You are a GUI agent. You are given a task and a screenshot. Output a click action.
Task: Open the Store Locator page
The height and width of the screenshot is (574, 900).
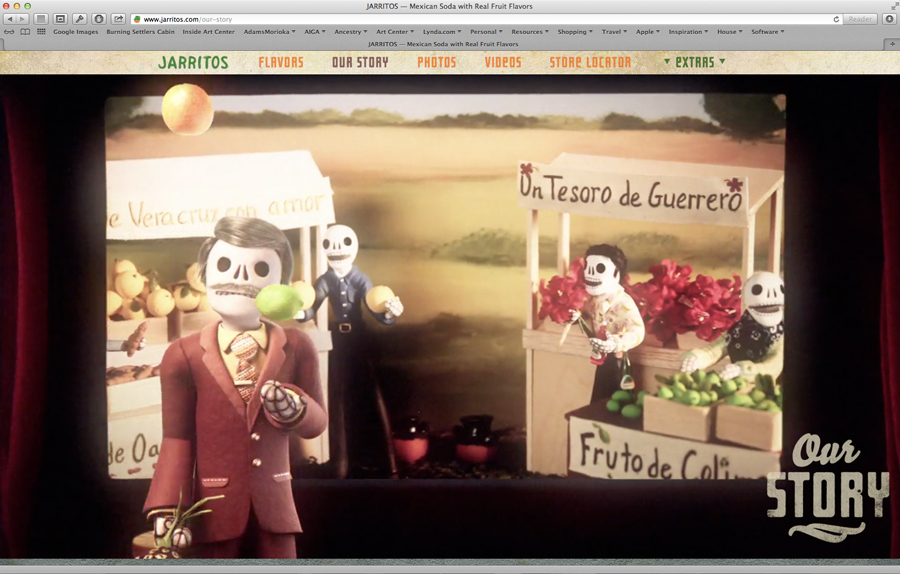click(x=590, y=62)
